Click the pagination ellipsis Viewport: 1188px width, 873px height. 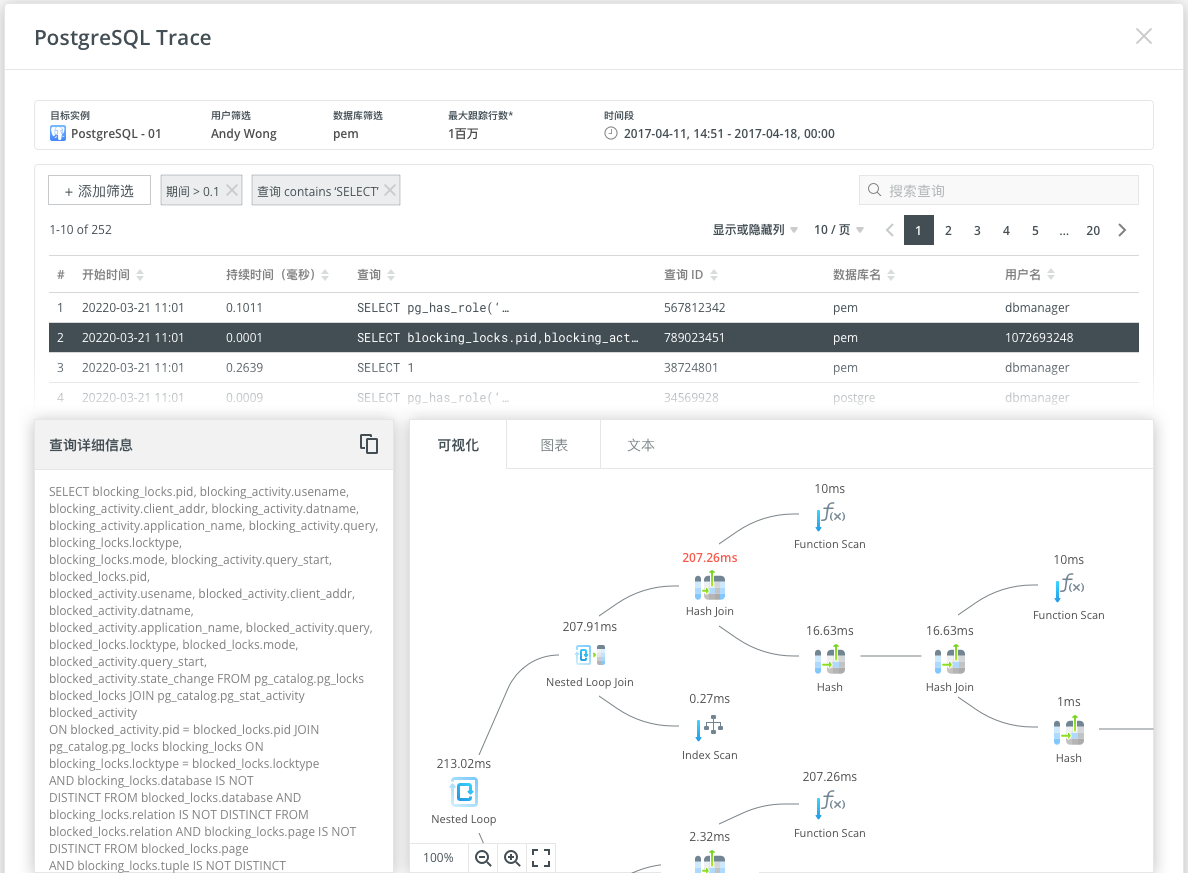point(1064,230)
